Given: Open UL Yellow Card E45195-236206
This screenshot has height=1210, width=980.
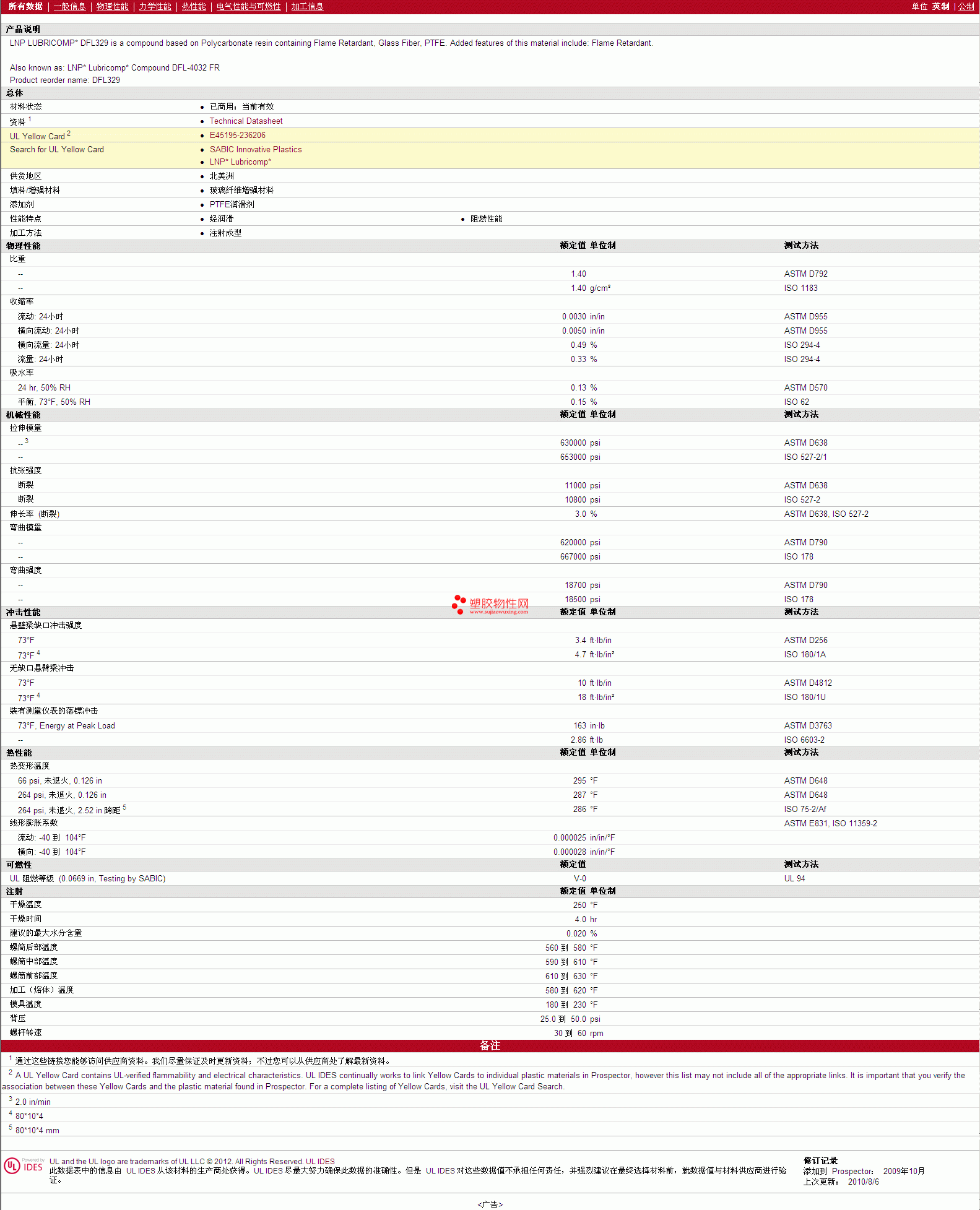Looking at the screenshot, I should pyautogui.click(x=237, y=136).
